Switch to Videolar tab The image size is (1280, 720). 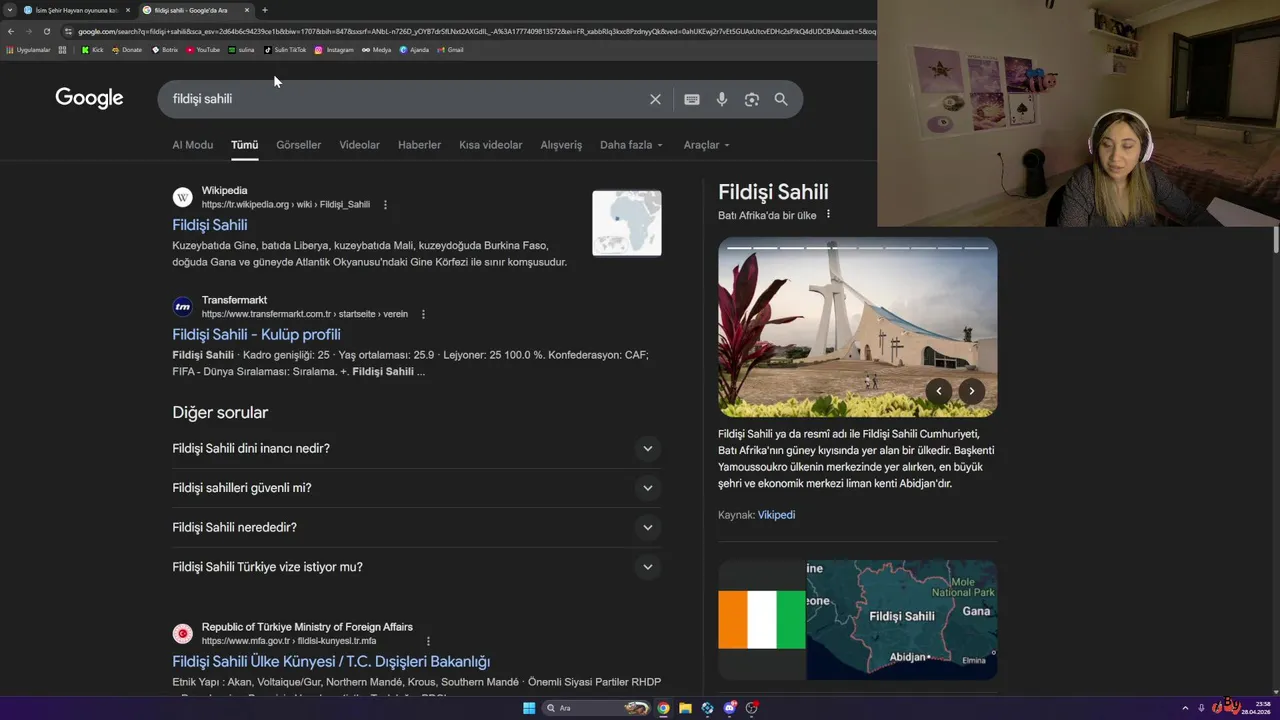point(359,145)
